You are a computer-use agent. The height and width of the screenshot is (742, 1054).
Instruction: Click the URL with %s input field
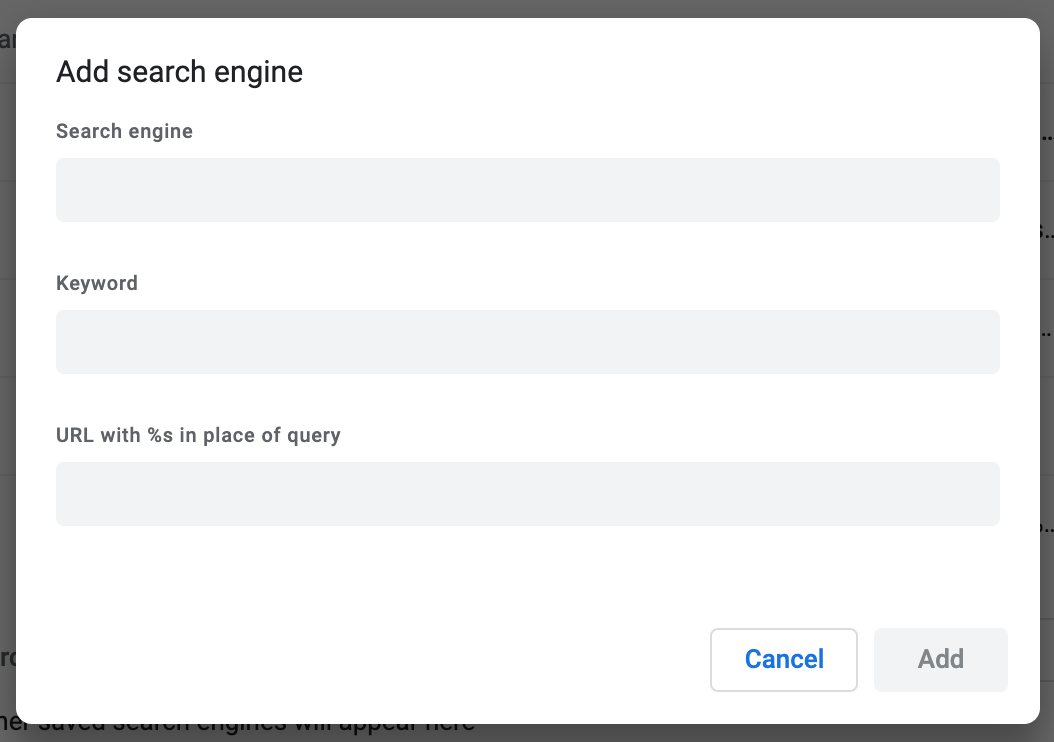(527, 493)
